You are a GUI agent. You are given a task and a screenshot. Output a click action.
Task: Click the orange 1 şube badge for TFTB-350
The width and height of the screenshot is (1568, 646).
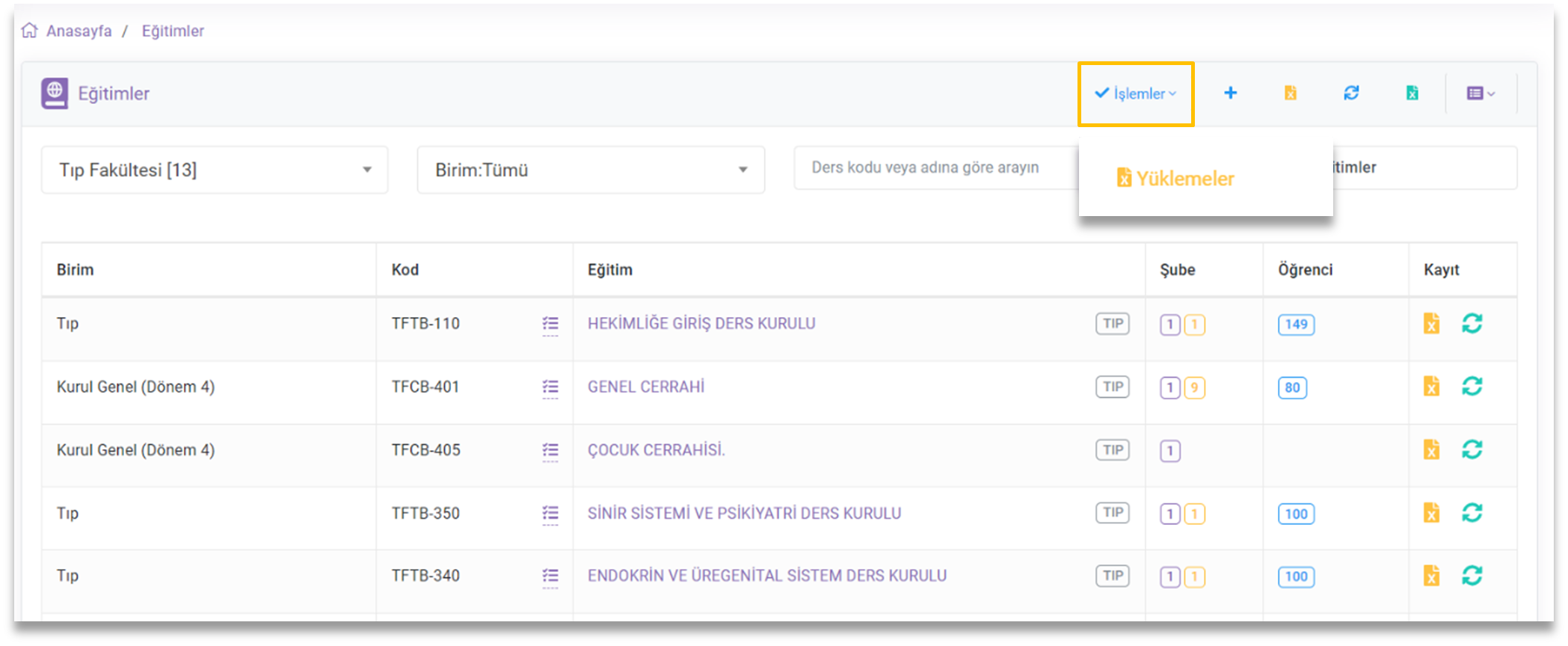click(1195, 514)
